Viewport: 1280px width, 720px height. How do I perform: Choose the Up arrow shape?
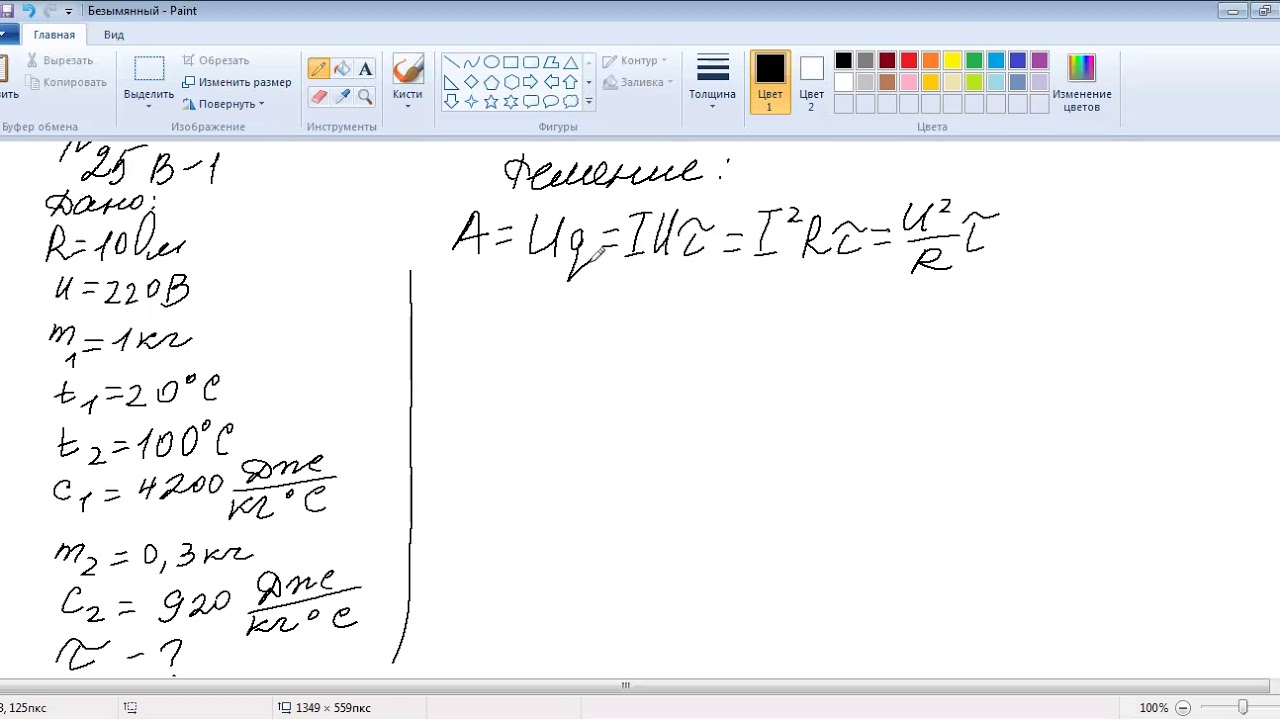click(x=571, y=82)
